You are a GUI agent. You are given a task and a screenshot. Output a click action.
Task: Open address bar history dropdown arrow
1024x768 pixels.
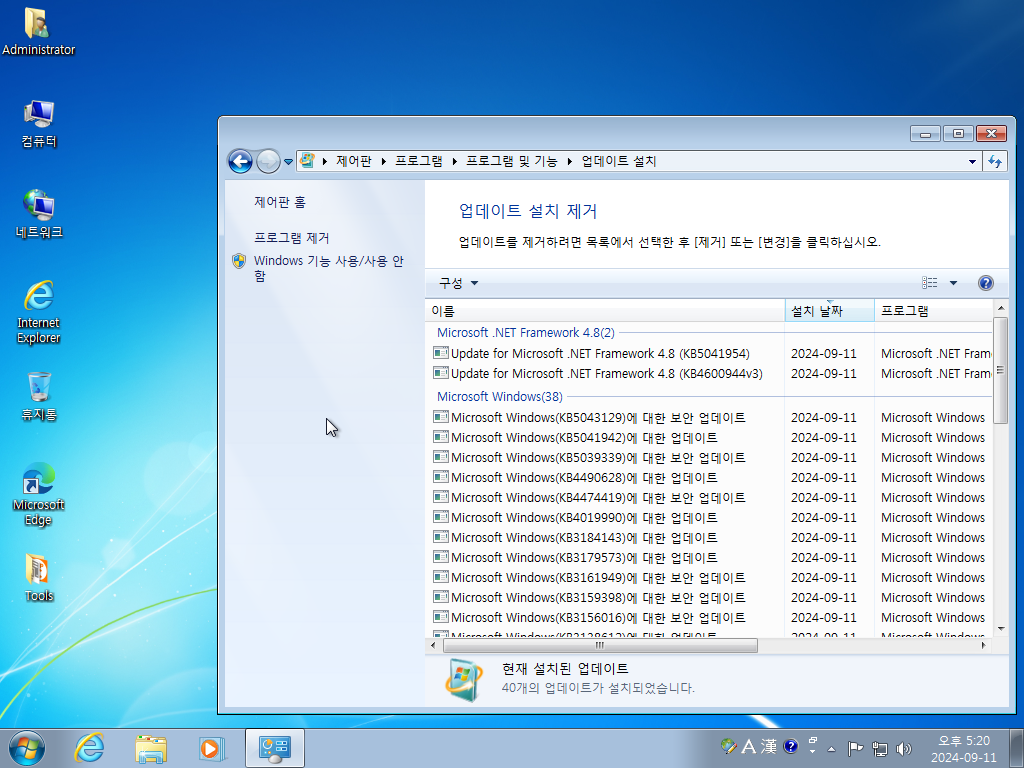[972, 161]
